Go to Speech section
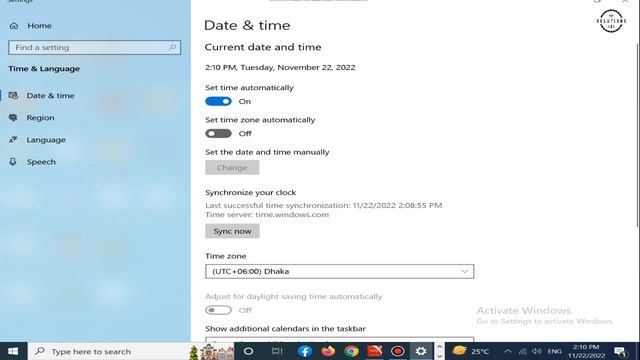This screenshot has height=360, width=640. 41,162
